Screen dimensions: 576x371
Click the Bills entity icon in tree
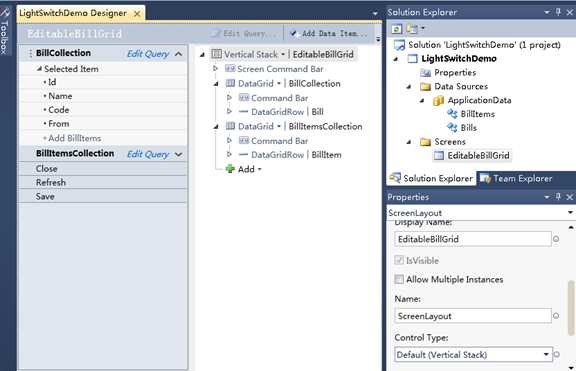click(452, 127)
